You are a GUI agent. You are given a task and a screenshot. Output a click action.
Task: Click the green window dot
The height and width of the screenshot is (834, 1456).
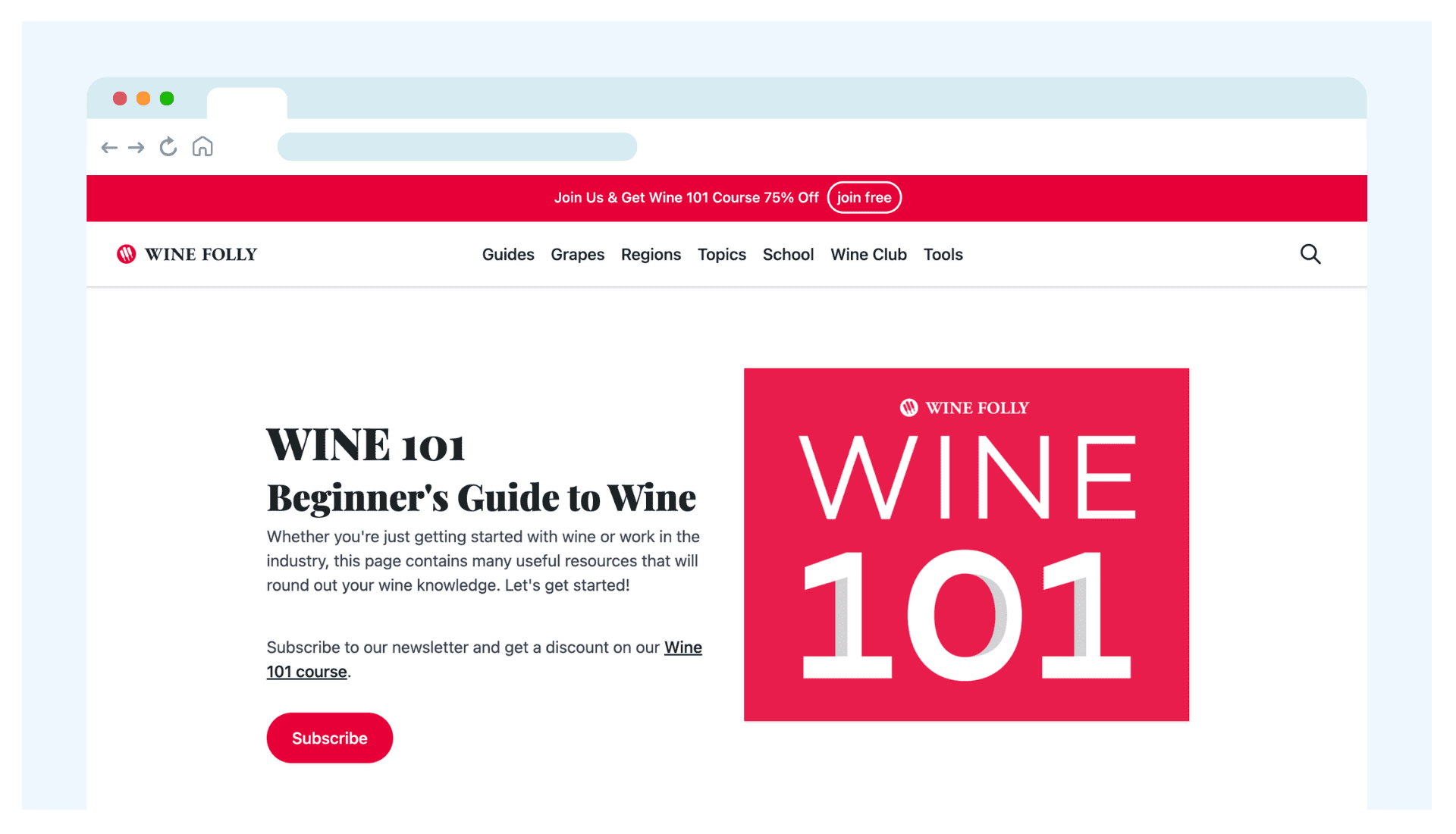167,99
